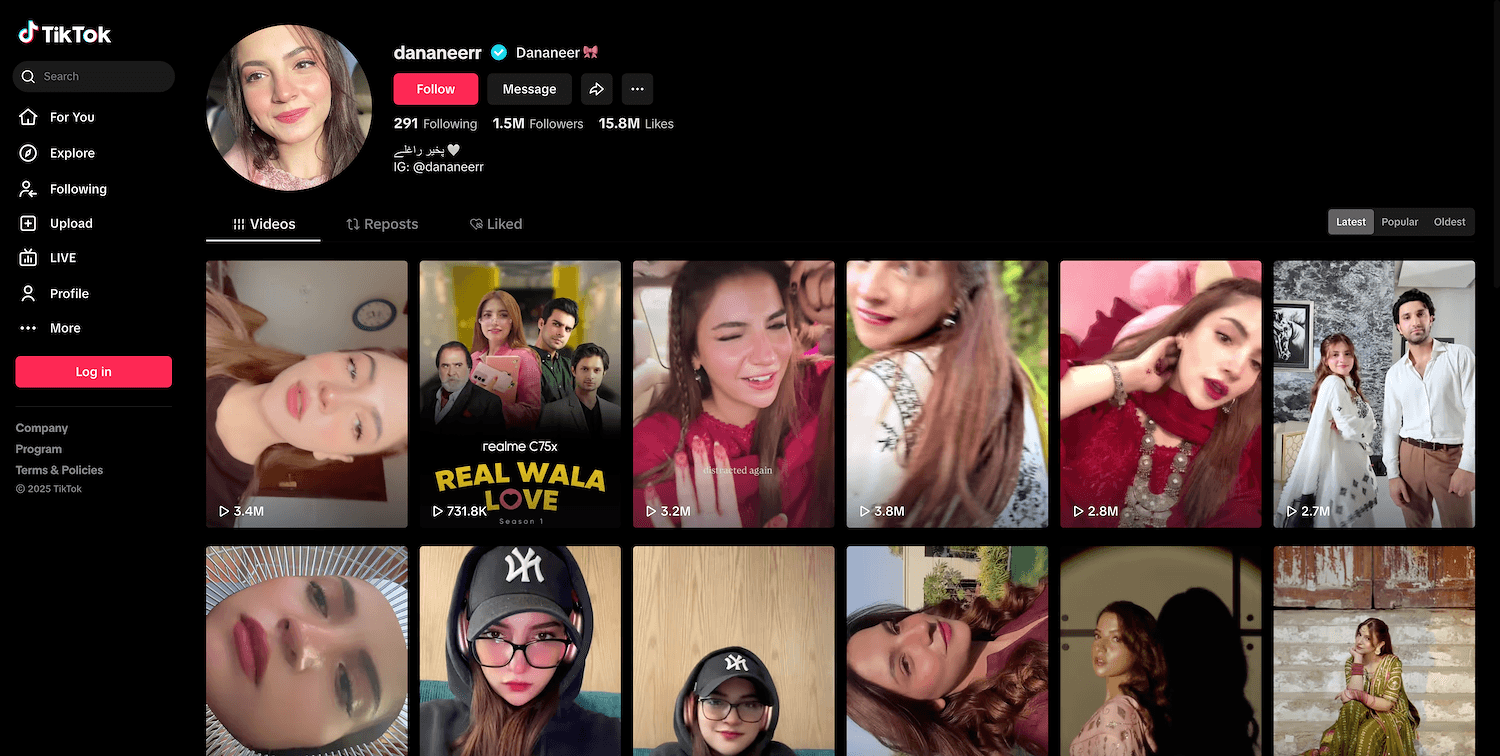This screenshot has height=756, width=1500.
Task: Open the LIVE section icon
Action: (x=29, y=258)
